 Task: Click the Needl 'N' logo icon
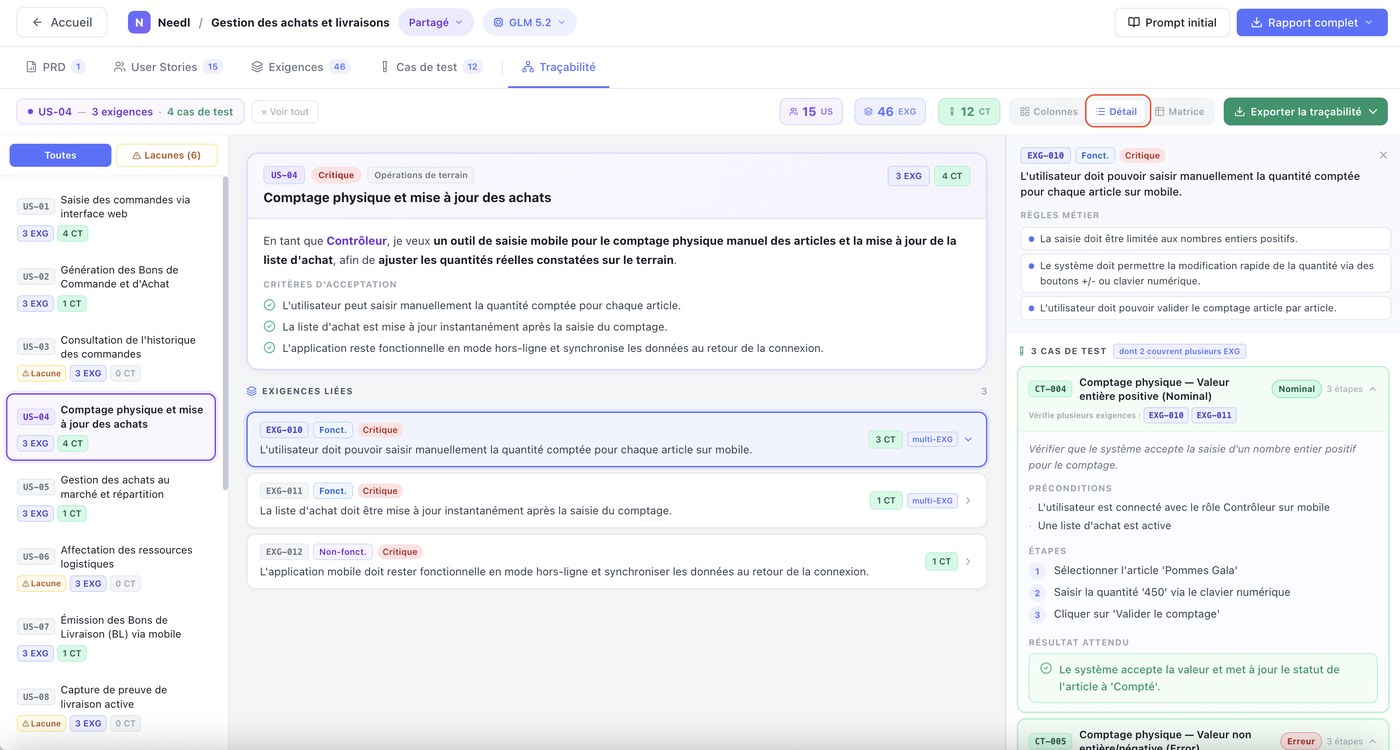coord(139,22)
